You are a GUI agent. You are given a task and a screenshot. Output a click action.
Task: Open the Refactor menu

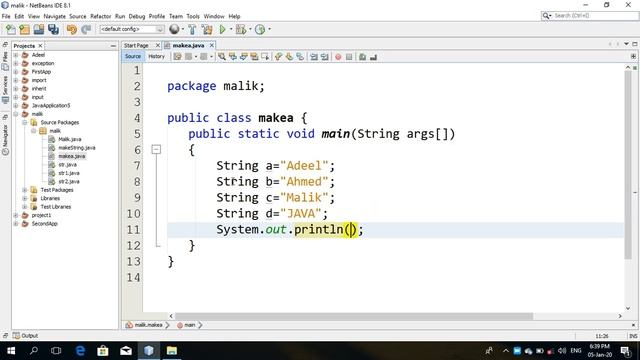click(100, 16)
